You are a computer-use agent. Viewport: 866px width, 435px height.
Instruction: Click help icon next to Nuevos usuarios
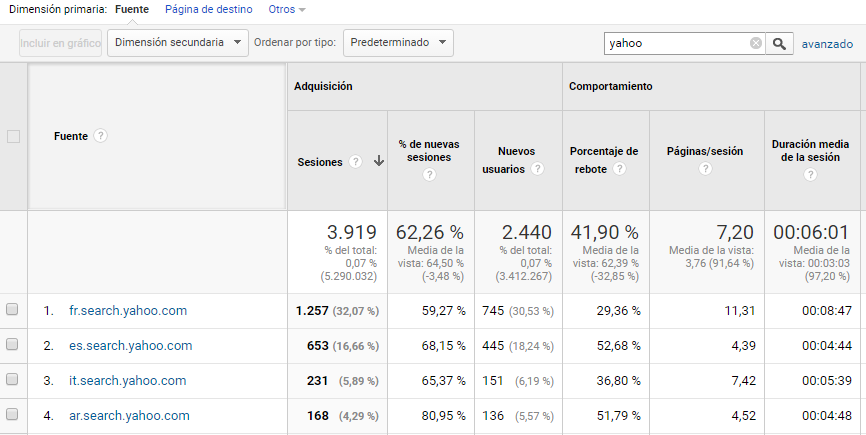538,168
